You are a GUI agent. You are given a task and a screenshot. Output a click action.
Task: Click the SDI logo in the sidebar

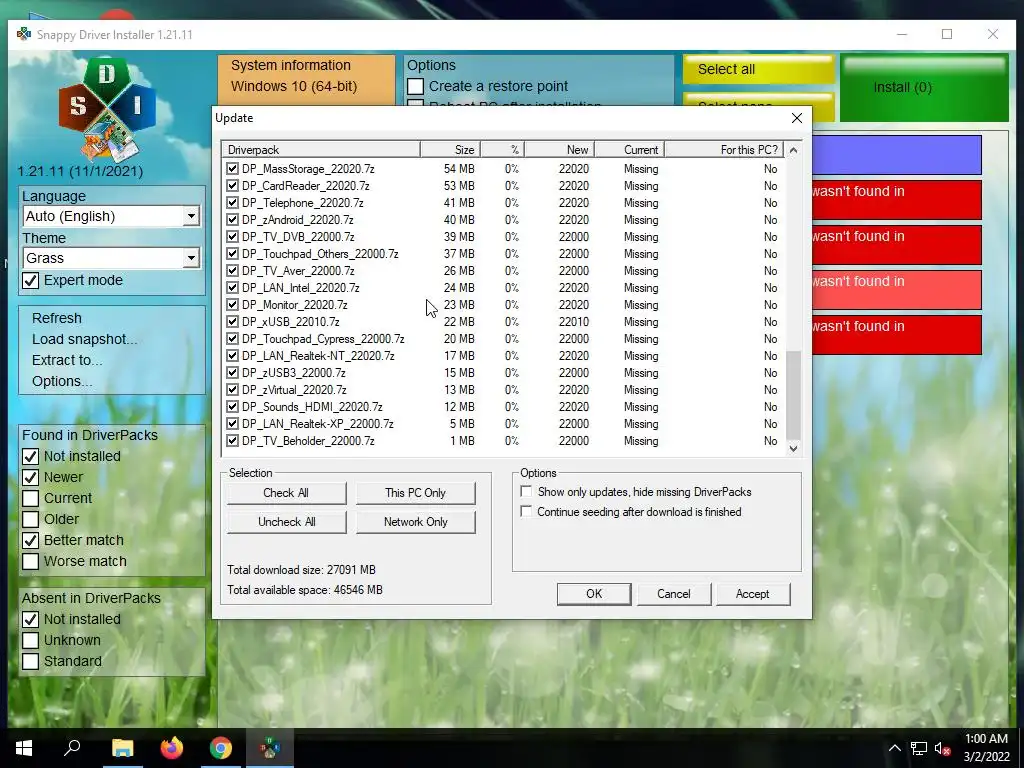(107, 109)
